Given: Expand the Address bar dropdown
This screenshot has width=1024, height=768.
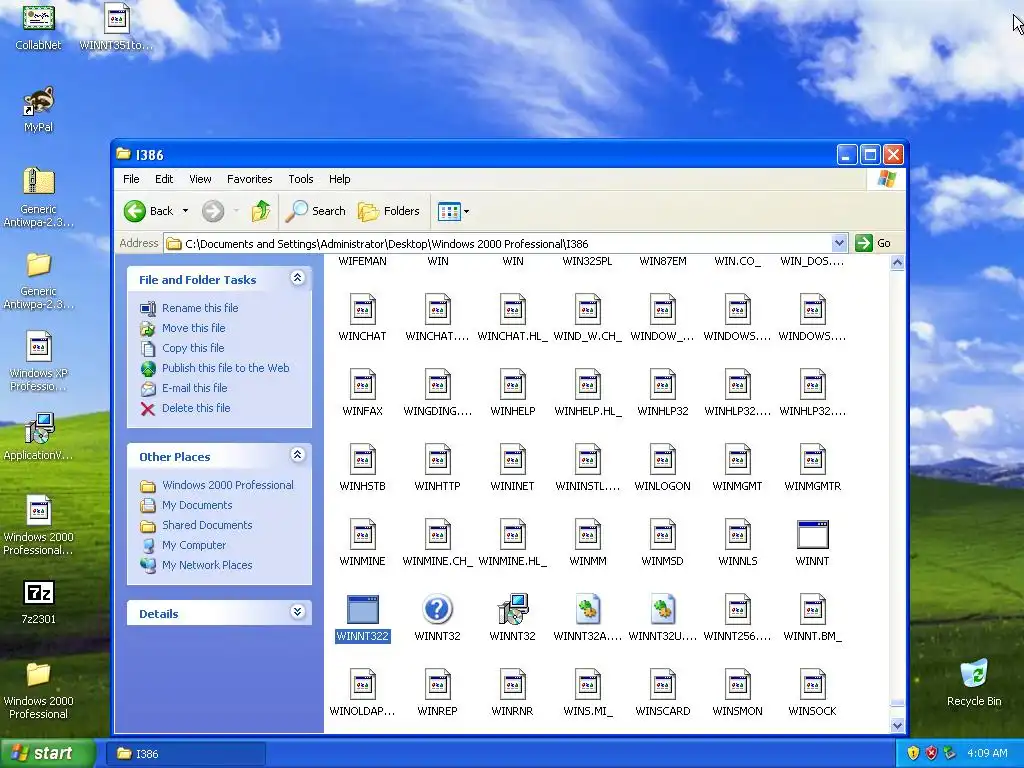Looking at the screenshot, I should click(x=839, y=243).
